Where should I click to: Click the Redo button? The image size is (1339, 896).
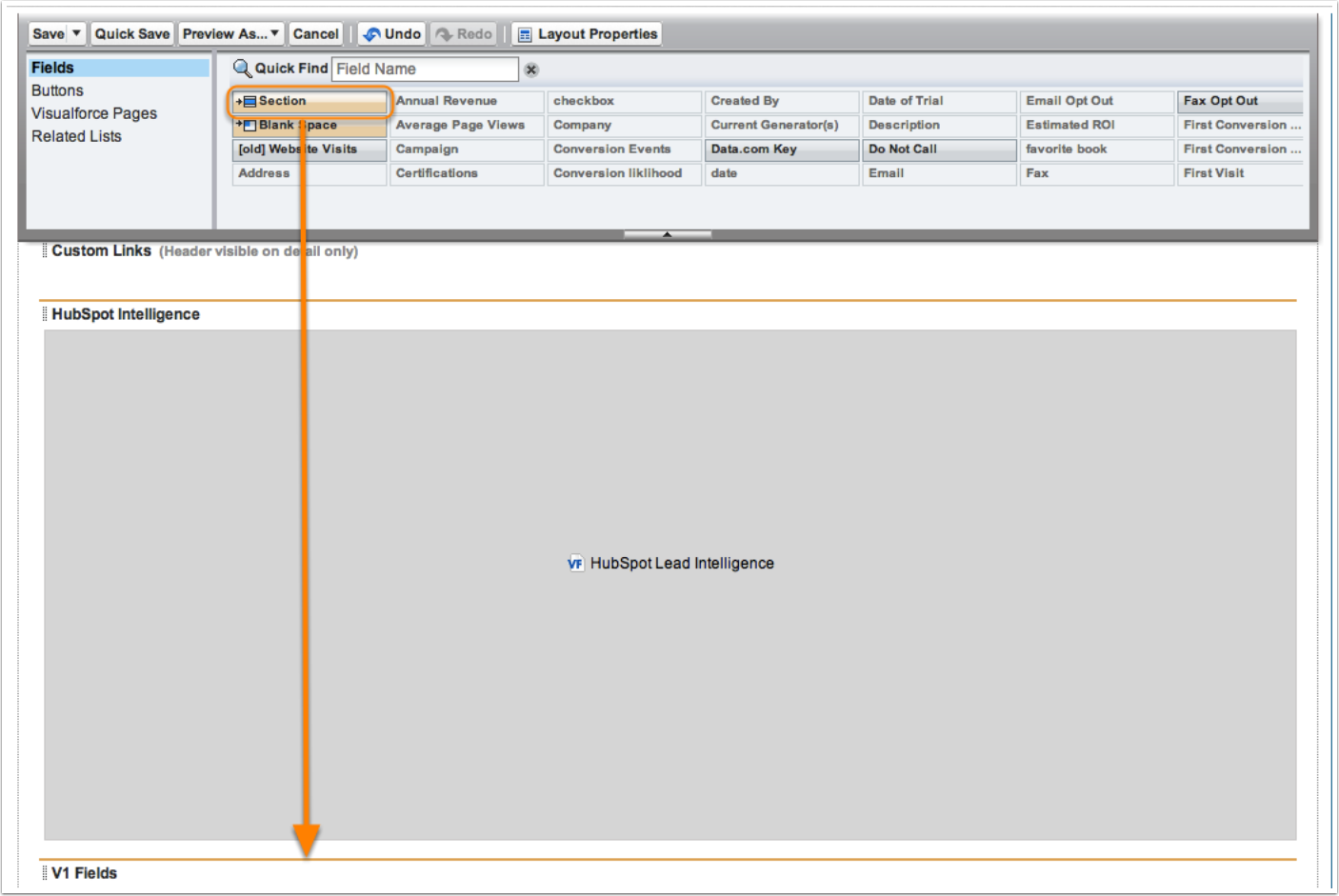pyautogui.click(x=464, y=34)
